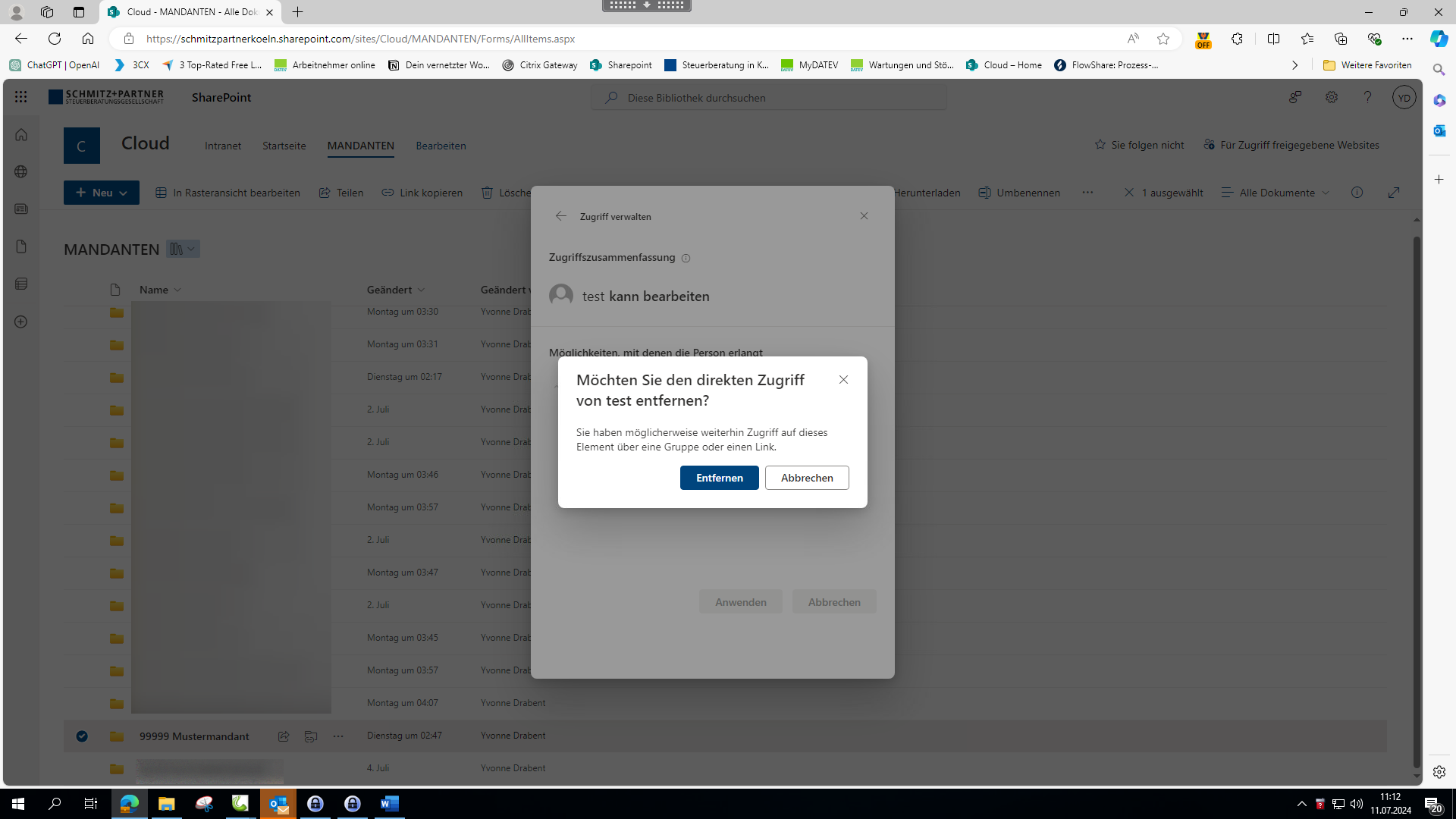Switch to the Intranet navigation tab
Viewport: 1456px width, 819px height.
[223, 146]
